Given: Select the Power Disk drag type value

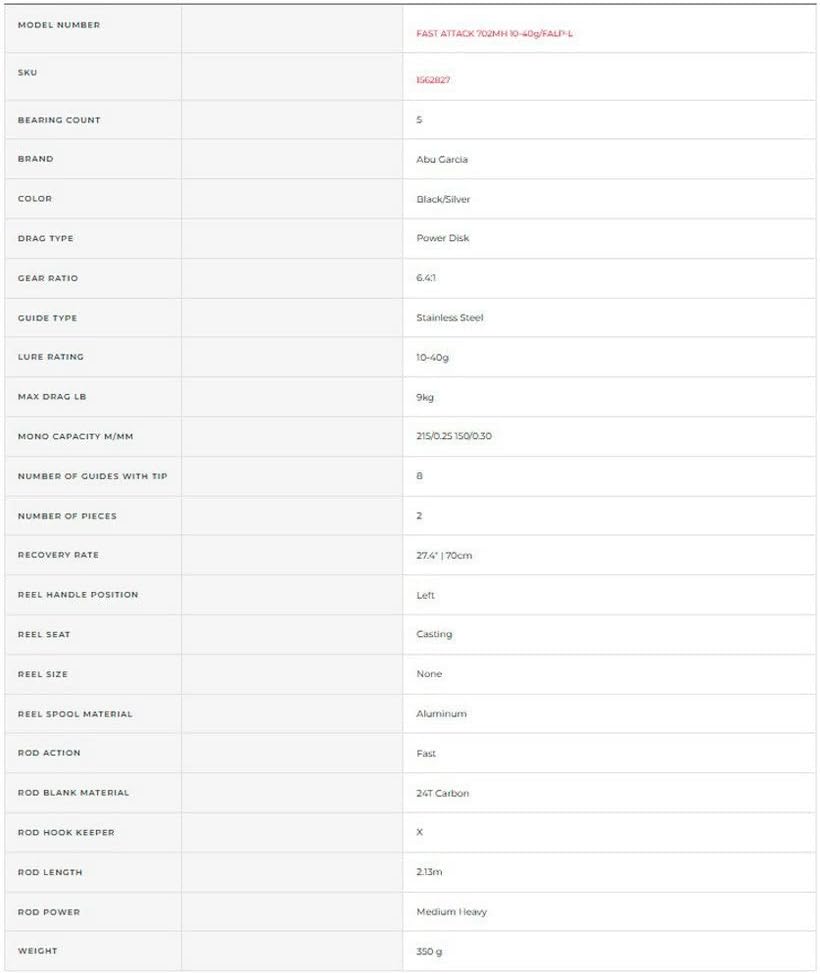Looking at the screenshot, I should point(442,238).
